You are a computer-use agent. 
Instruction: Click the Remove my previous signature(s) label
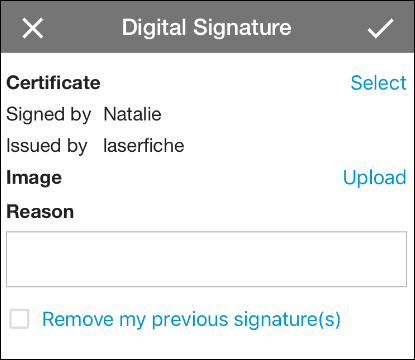tap(191, 320)
